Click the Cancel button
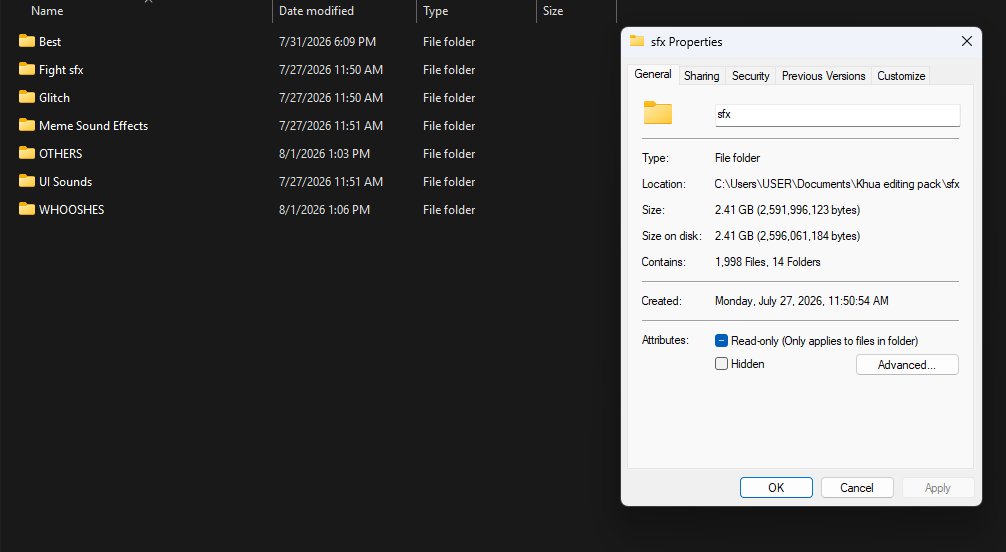This screenshot has width=1006, height=552. [857, 488]
